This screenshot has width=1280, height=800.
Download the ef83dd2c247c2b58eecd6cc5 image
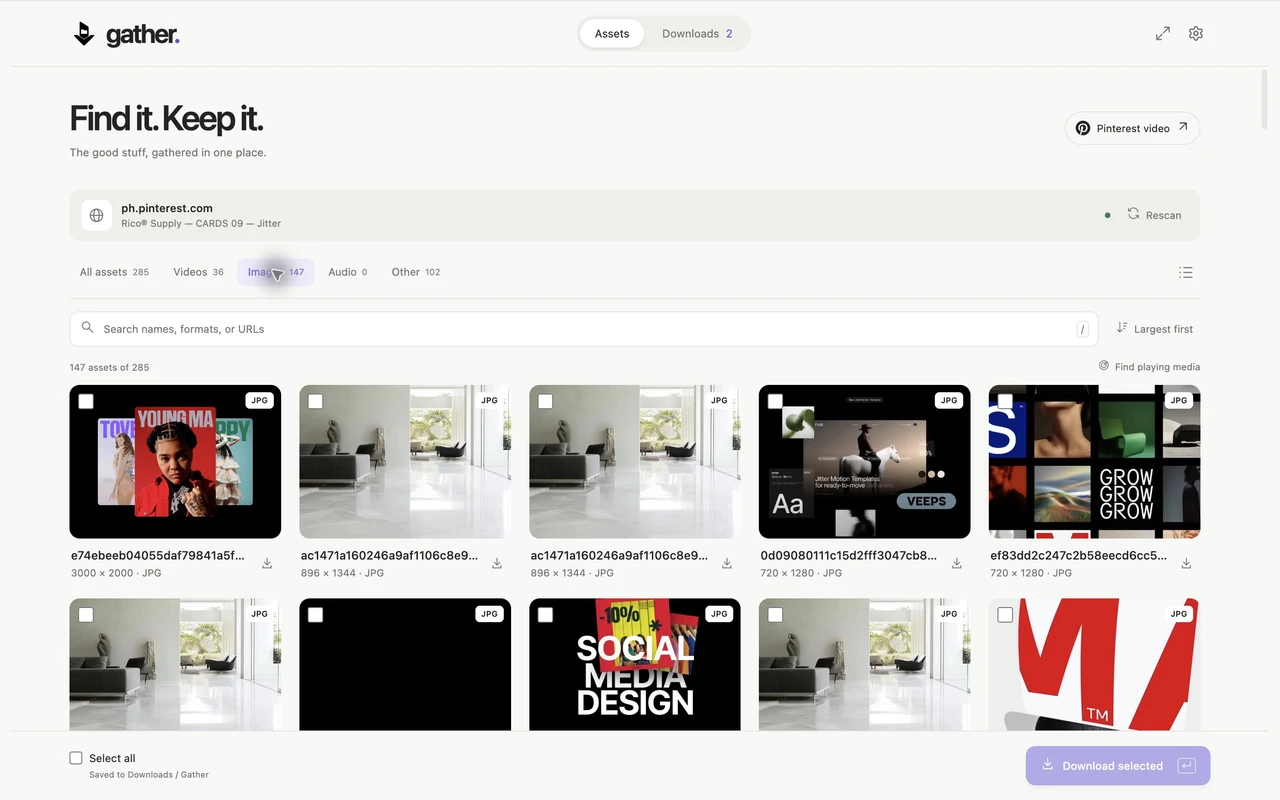click(x=1186, y=564)
